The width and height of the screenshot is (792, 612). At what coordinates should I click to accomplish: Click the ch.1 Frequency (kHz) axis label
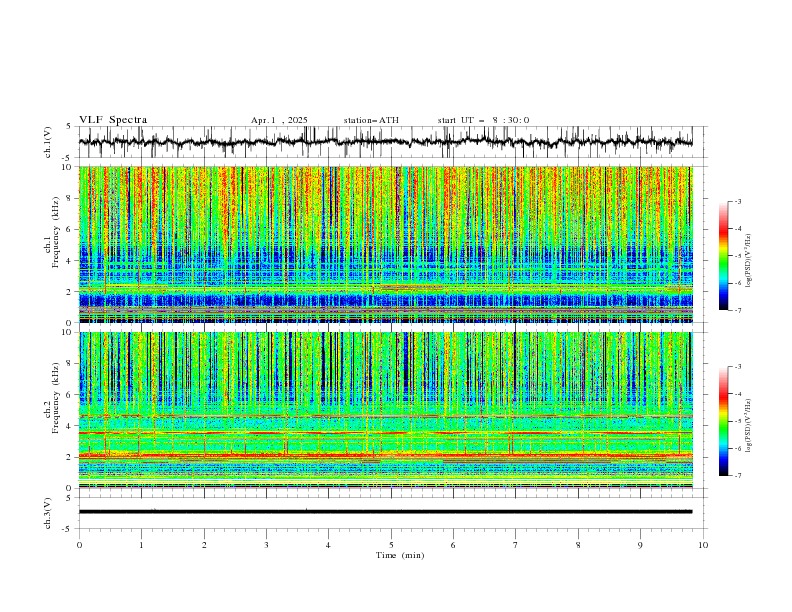tap(52, 230)
